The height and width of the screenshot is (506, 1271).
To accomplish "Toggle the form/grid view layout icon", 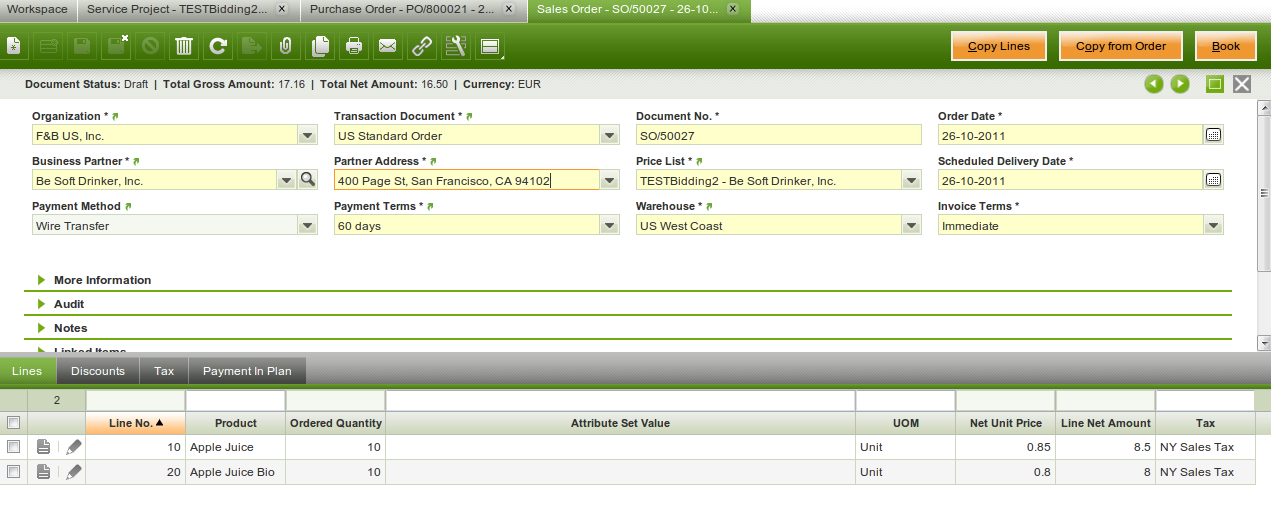I will point(490,46).
